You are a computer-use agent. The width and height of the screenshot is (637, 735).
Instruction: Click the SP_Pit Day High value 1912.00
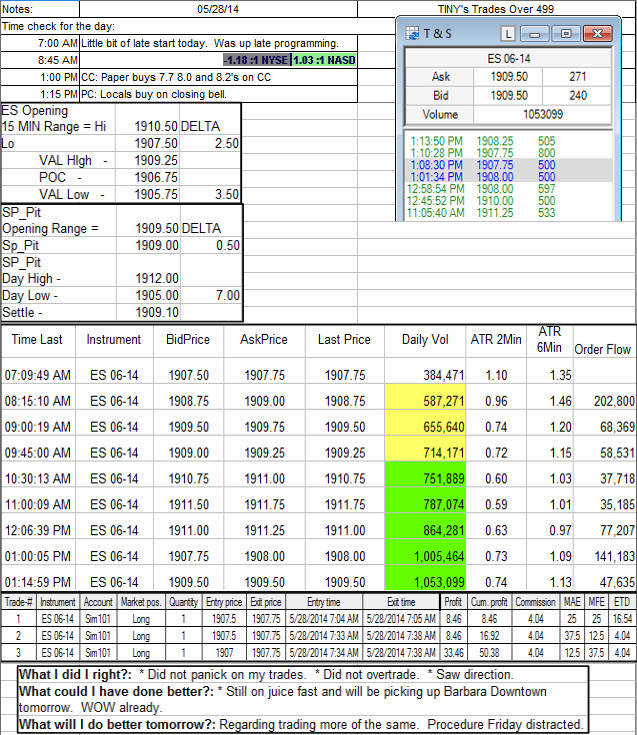pos(157,278)
